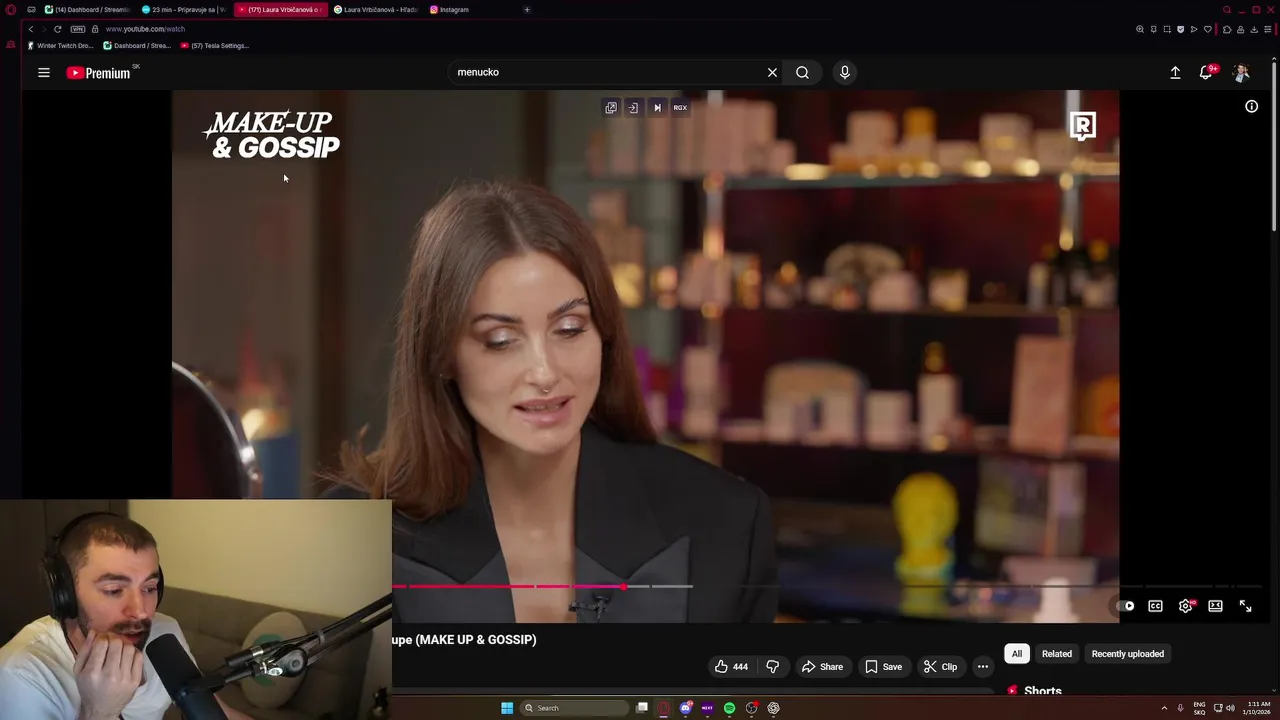1280x720 pixels.
Task: Open the Windows Start menu
Action: coord(507,708)
